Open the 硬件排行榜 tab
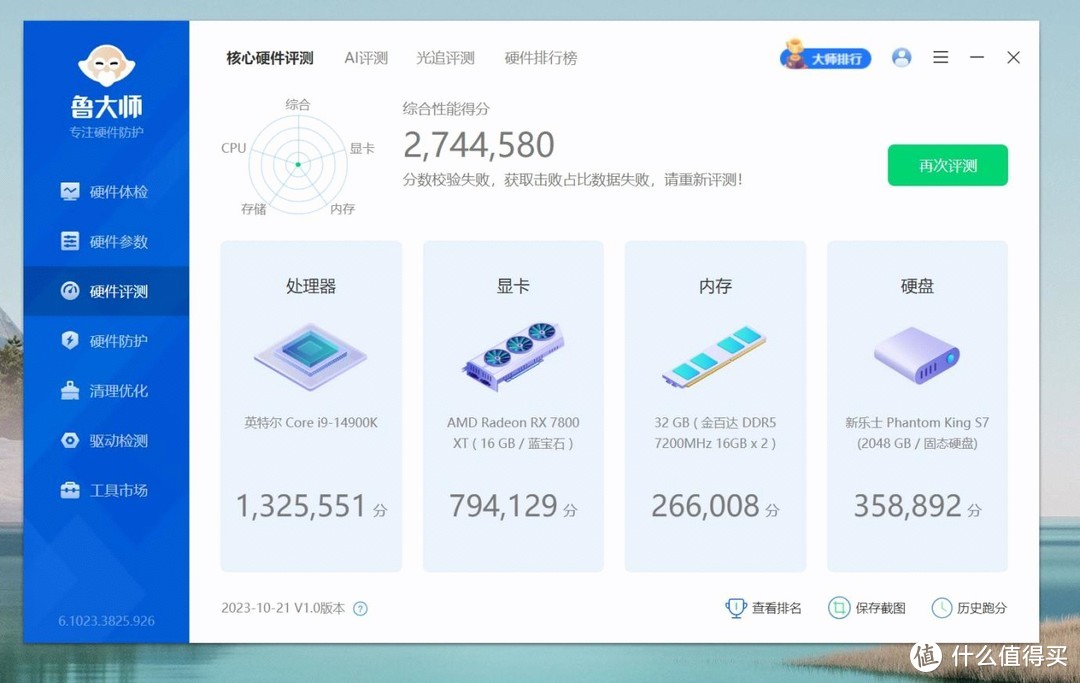The width and height of the screenshot is (1080, 683). point(541,58)
